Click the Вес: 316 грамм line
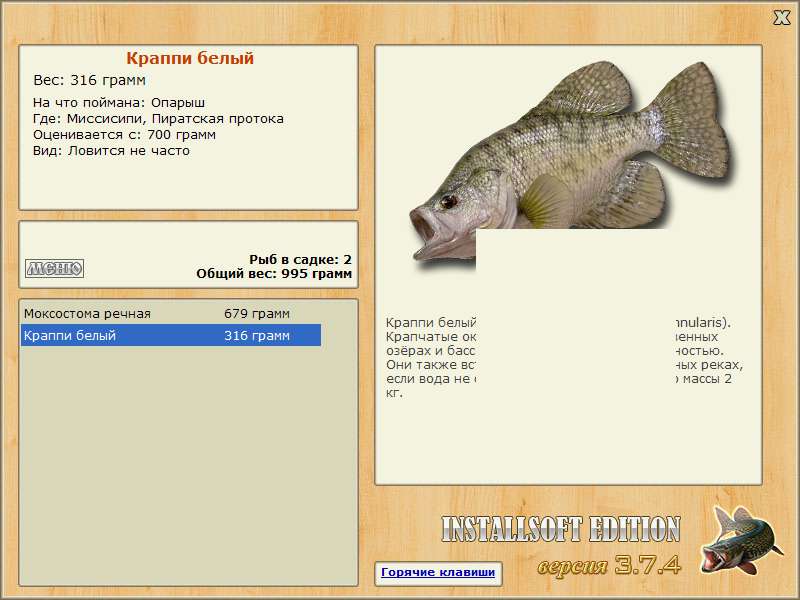The image size is (800, 600). (x=89, y=80)
